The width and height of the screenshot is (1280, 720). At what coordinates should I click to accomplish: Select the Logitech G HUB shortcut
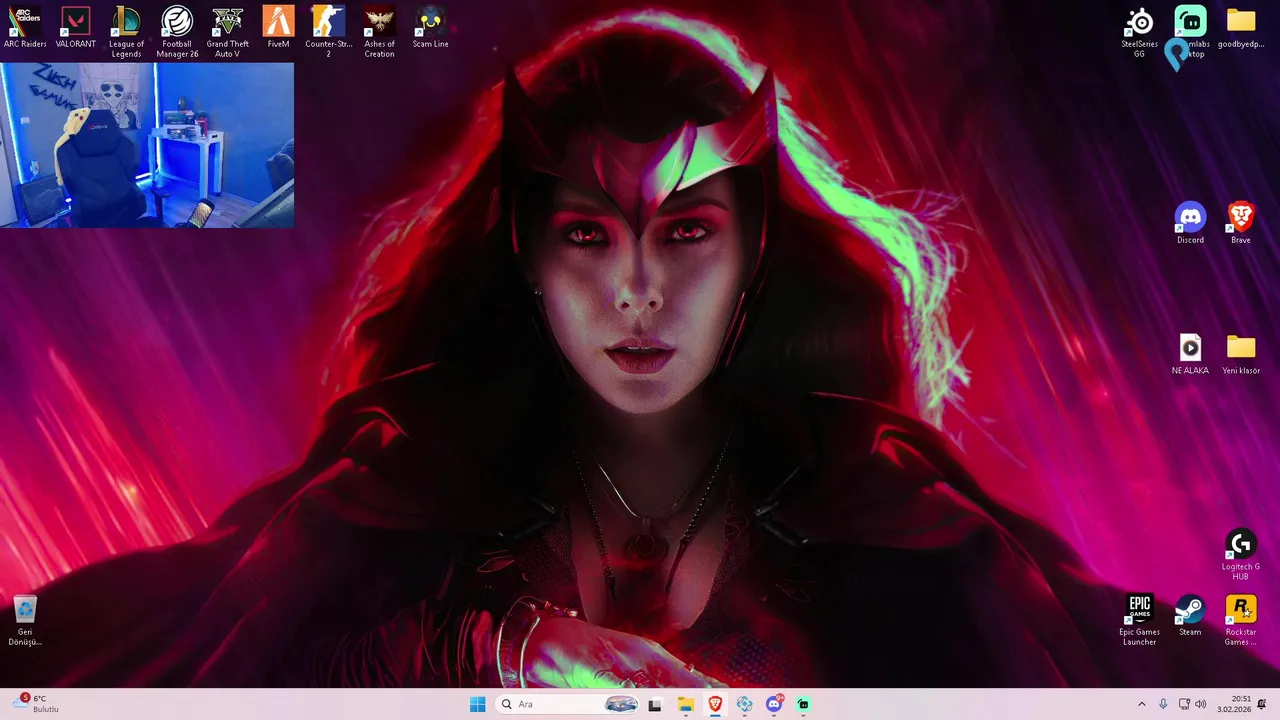pyautogui.click(x=1241, y=554)
